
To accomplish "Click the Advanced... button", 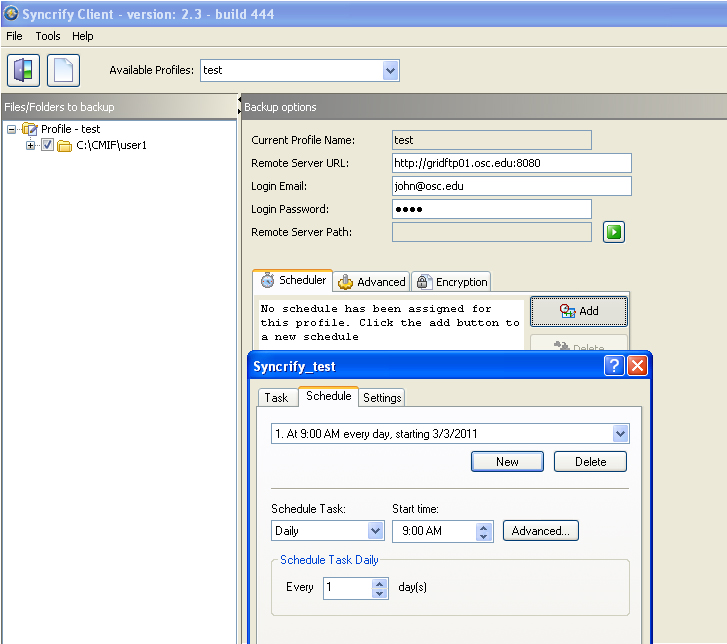I will click(541, 531).
